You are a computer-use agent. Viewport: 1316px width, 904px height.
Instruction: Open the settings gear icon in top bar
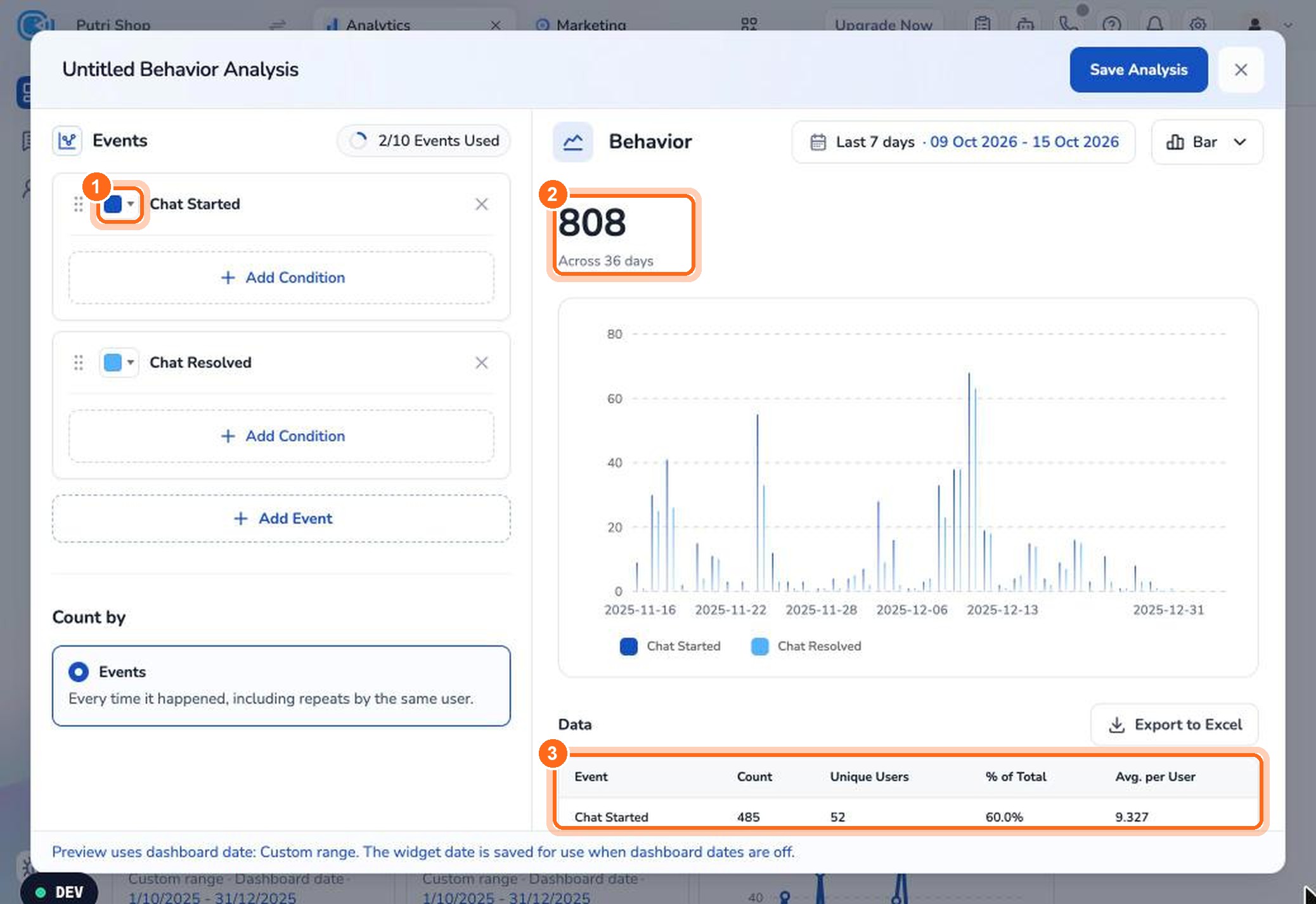pos(1197,25)
